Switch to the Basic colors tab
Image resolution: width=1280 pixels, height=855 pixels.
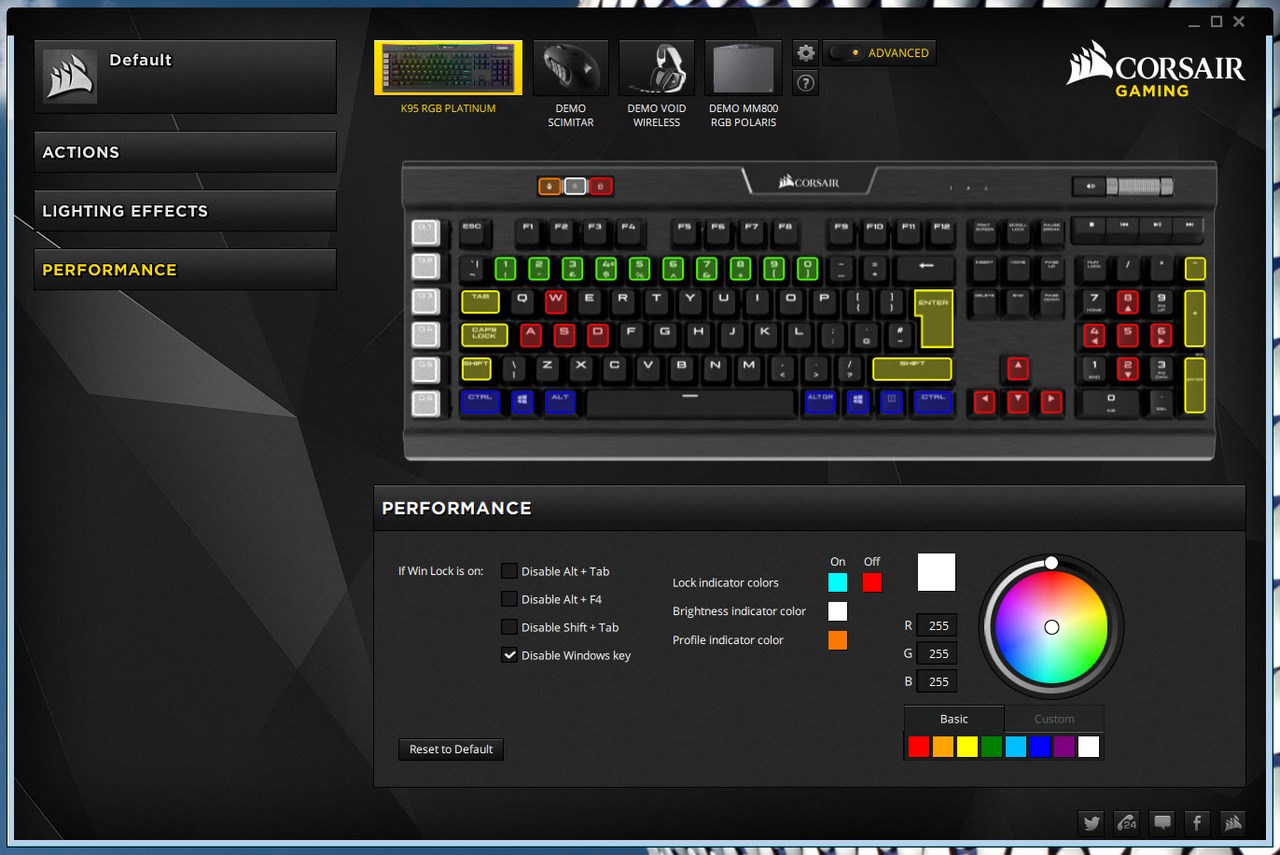[954, 719]
